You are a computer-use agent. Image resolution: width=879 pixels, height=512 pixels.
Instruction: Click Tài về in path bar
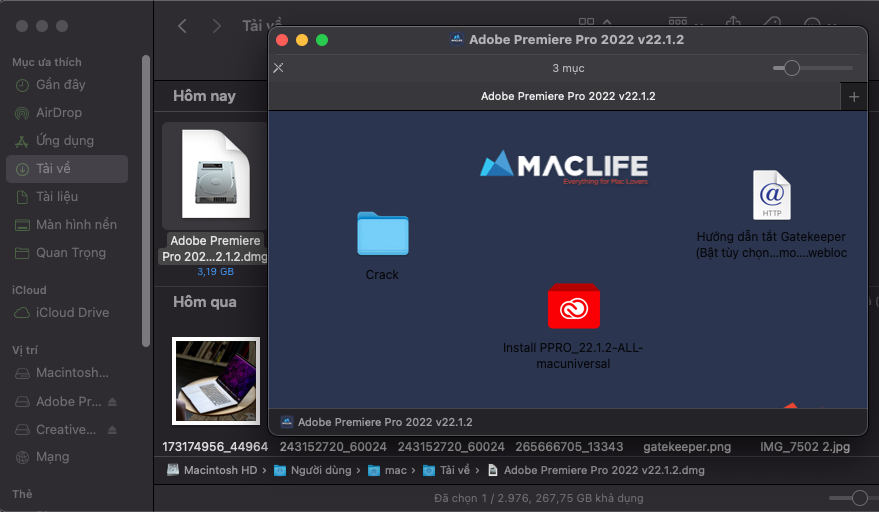point(446,470)
